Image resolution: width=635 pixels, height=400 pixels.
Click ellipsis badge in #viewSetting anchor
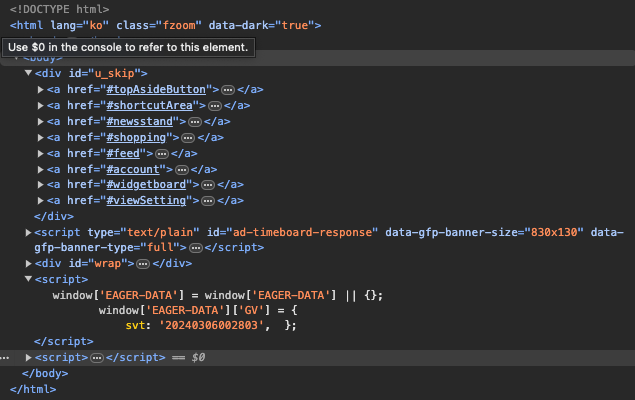(208, 201)
